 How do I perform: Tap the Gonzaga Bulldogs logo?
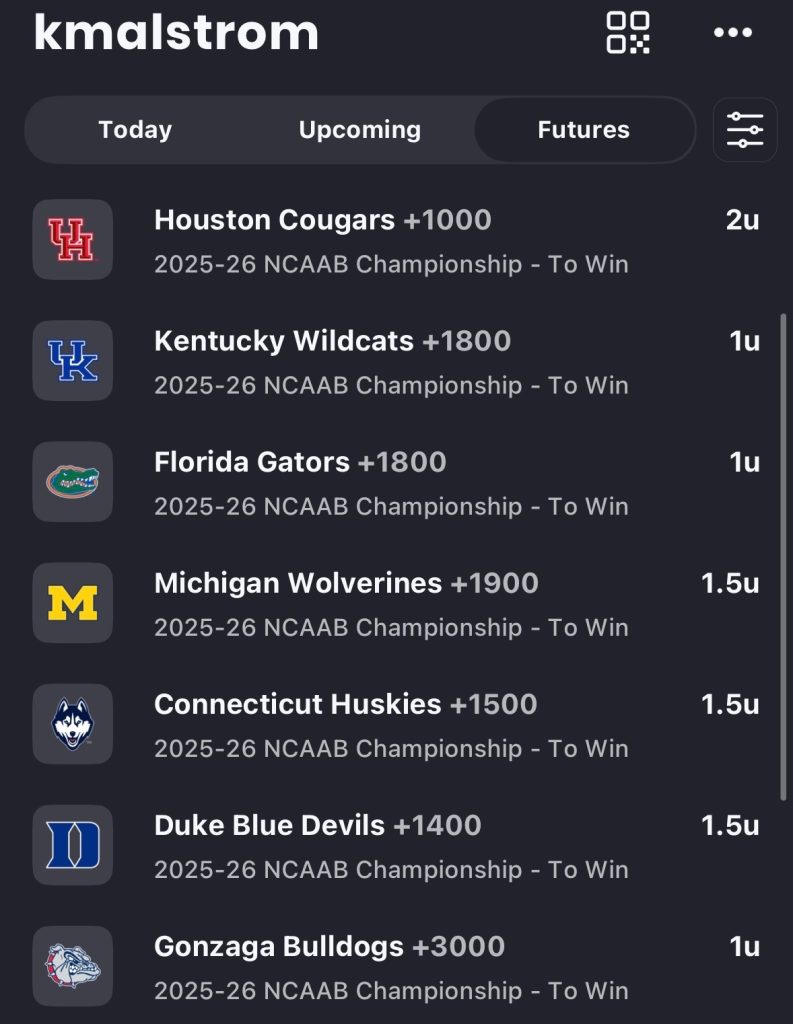[x=73, y=966]
